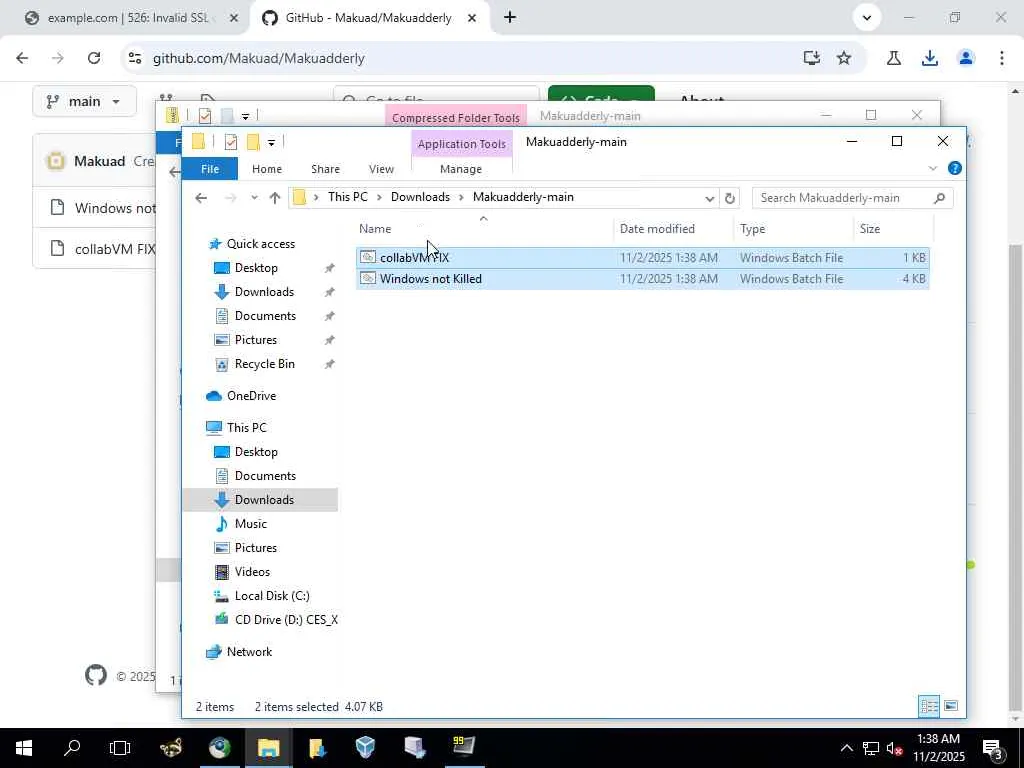Switch to the Home ribbon tab
1024x768 pixels.
(x=266, y=168)
